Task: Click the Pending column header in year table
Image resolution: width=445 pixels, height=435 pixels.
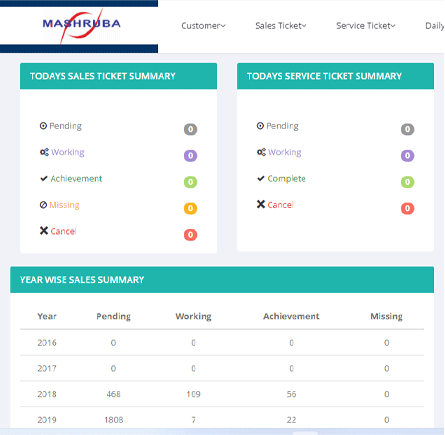Action: [113, 316]
